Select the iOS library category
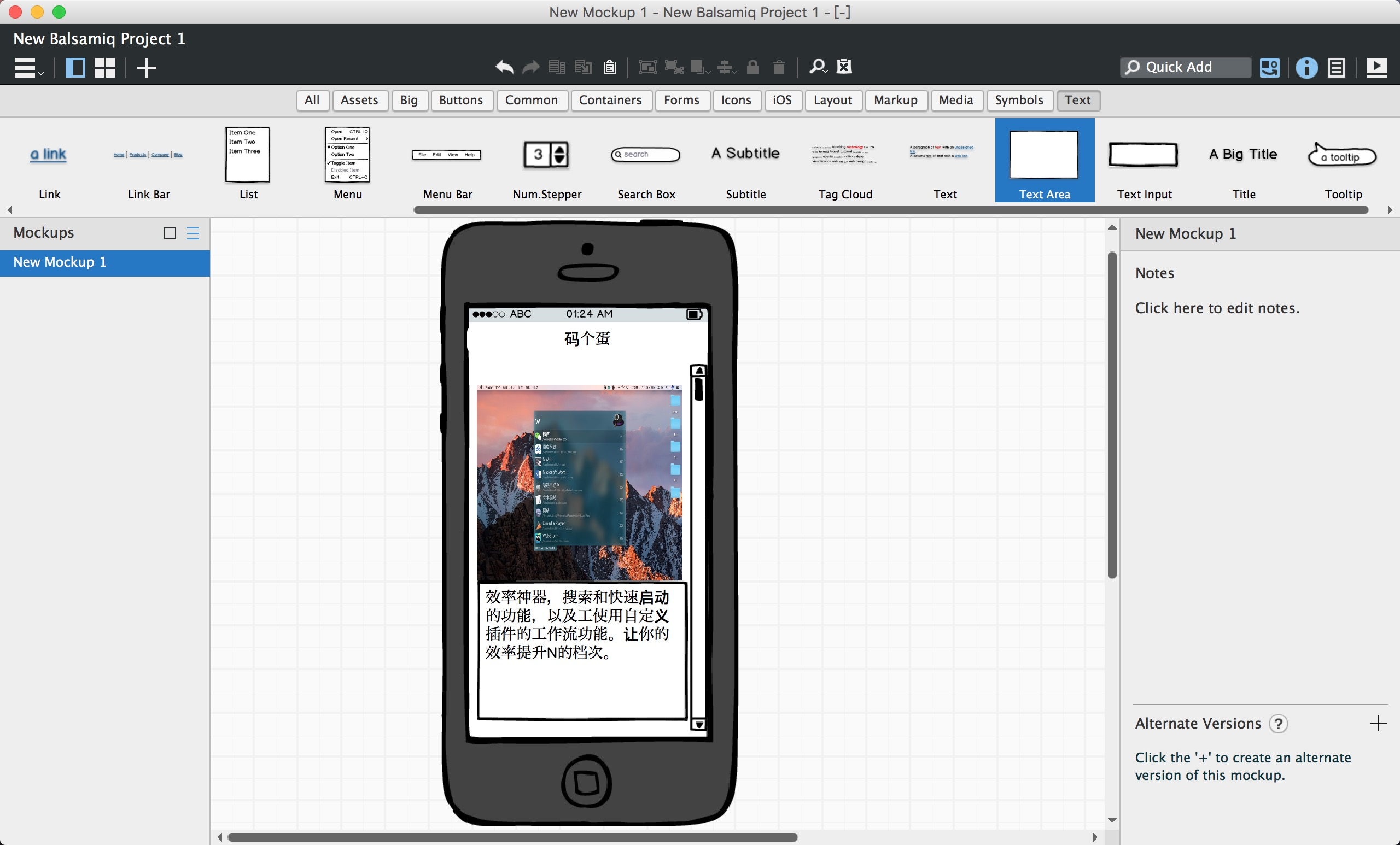The image size is (1400, 845). point(782,100)
